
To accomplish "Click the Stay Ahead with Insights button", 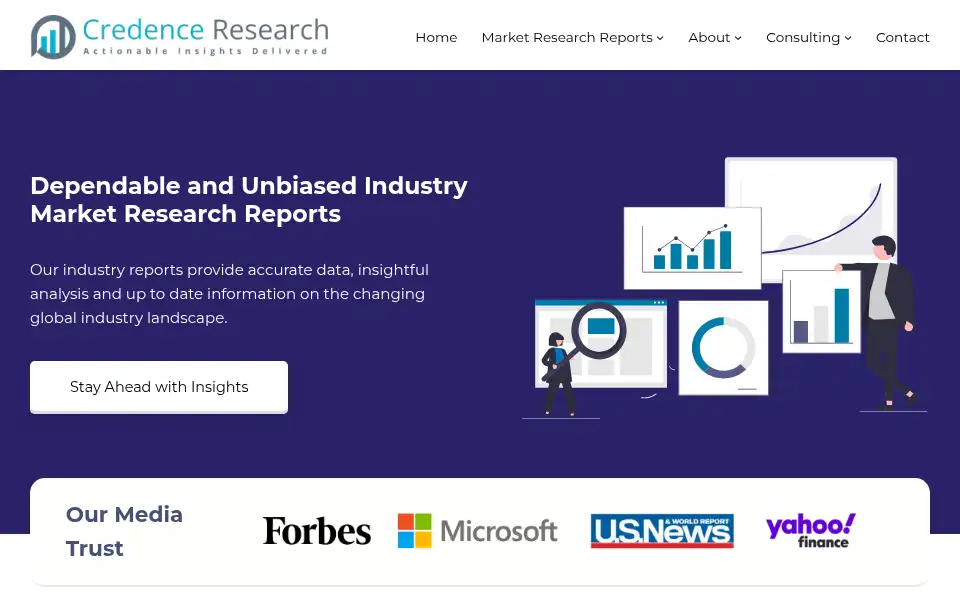I will tap(159, 387).
